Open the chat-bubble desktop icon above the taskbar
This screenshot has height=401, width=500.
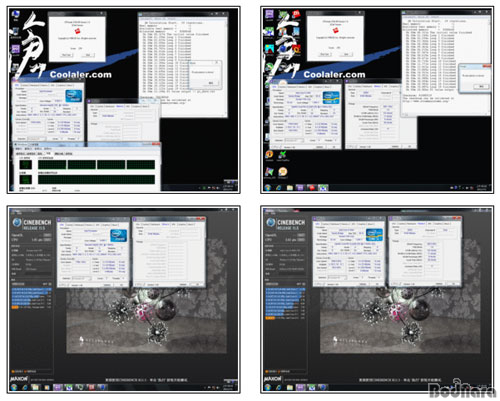tap(283, 172)
